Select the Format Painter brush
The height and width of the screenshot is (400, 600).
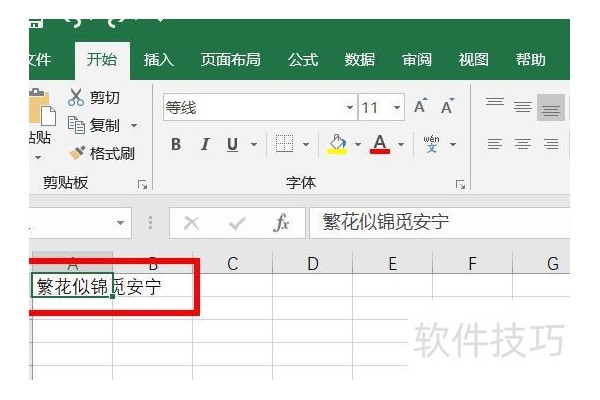pos(77,153)
